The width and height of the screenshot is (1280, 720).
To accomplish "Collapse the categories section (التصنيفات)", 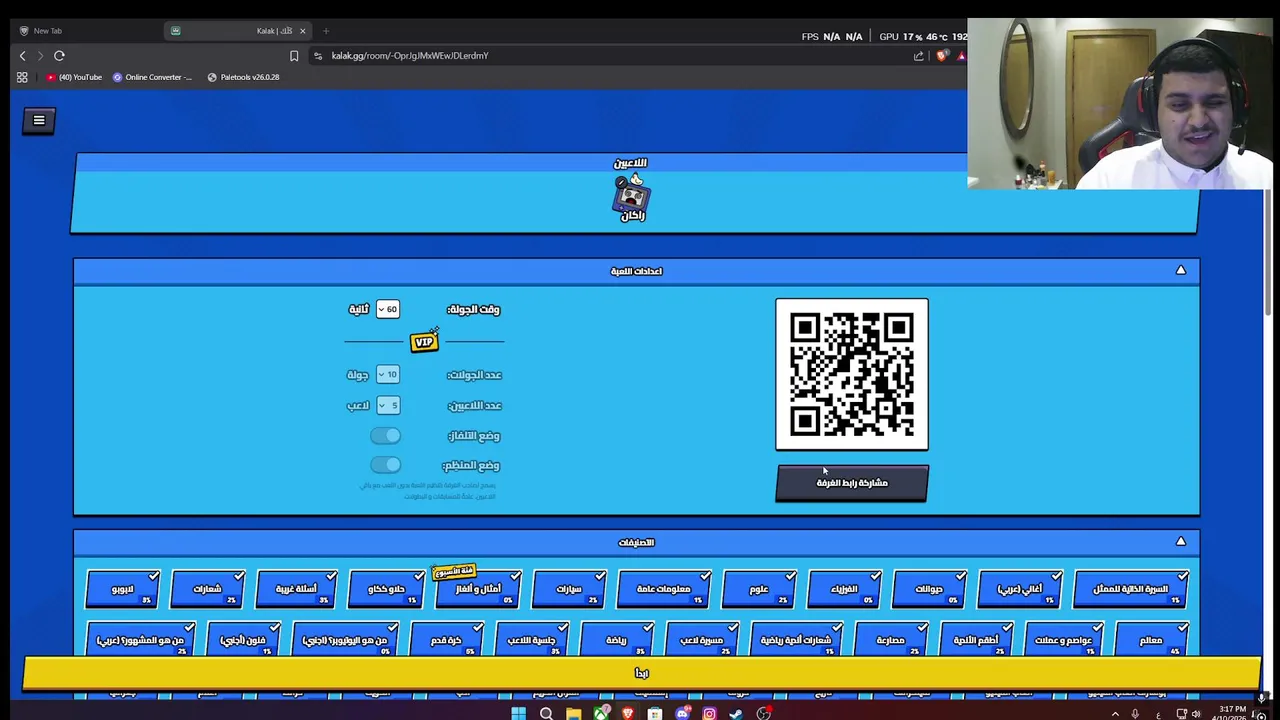I will click(x=1180, y=541).
